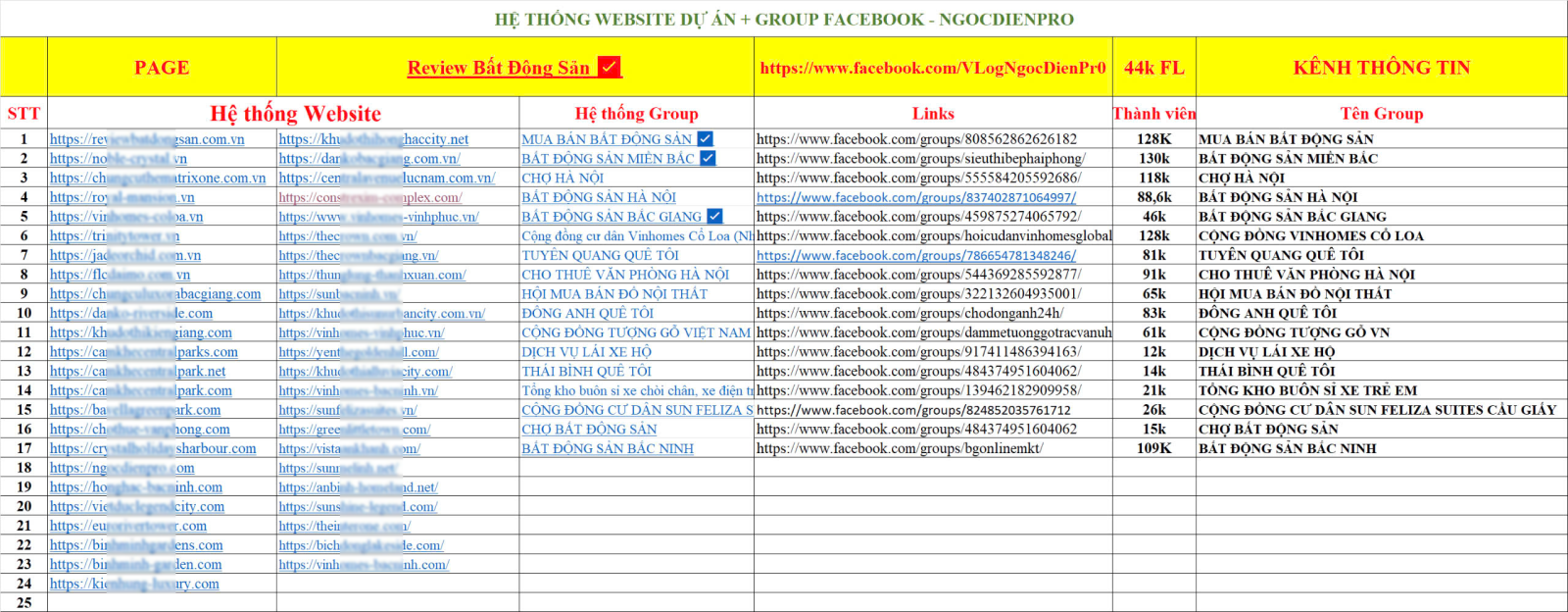
Task: Open Facebook group link ending 459875274065792/
Action: [x=918, y=216]
